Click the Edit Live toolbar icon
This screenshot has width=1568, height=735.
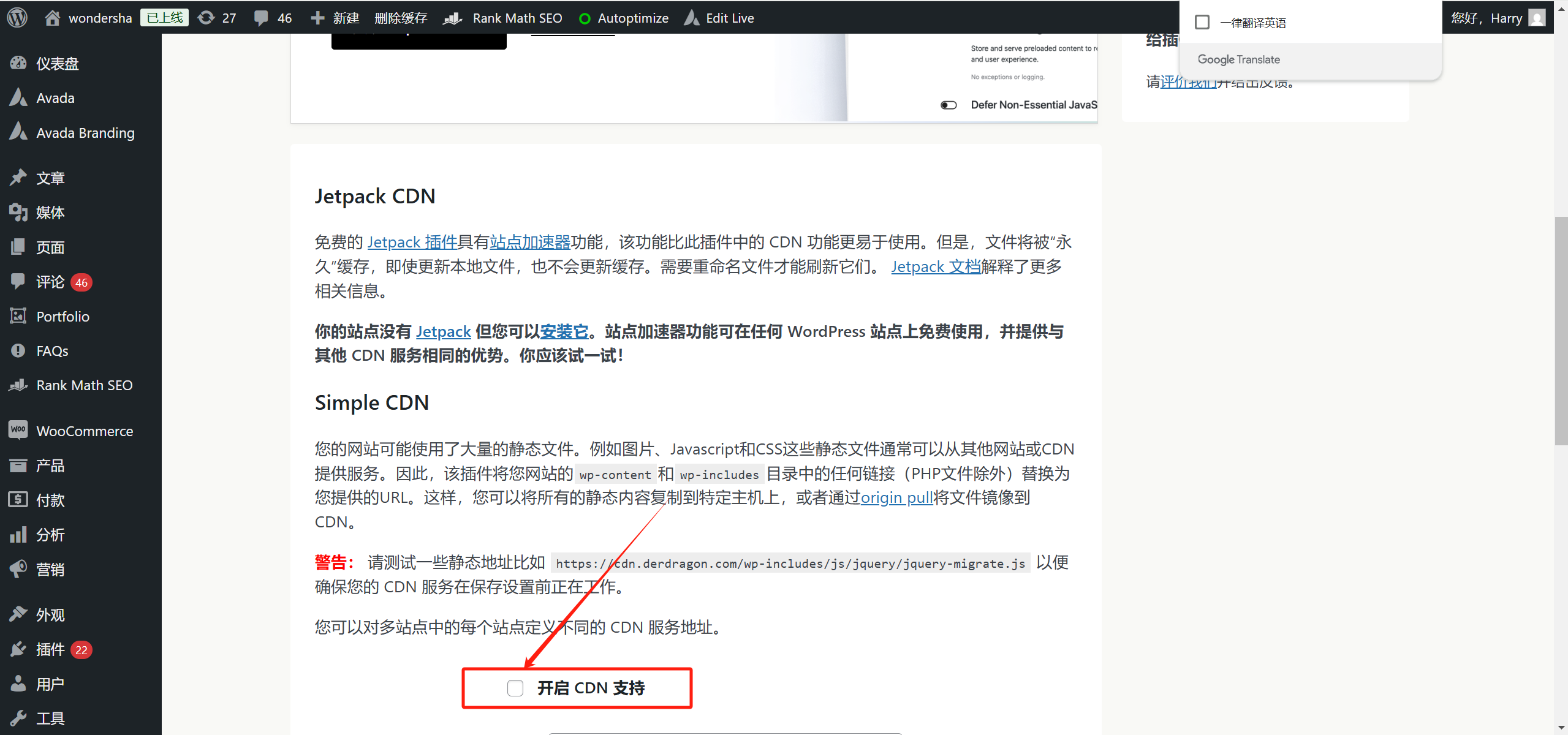(x=691, y=18)
